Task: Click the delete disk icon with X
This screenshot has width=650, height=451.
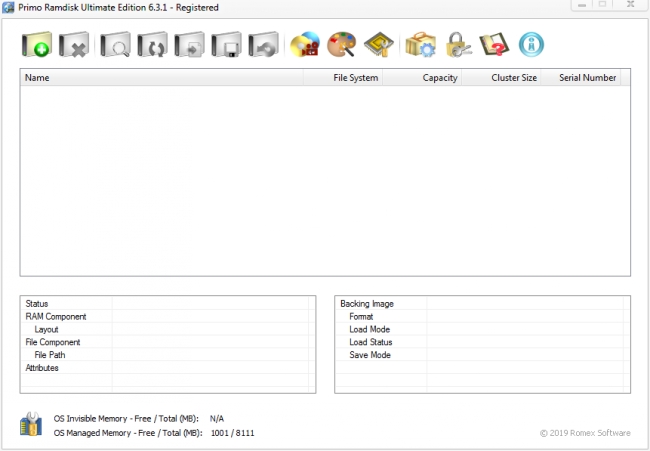Action: click(74, 44)
